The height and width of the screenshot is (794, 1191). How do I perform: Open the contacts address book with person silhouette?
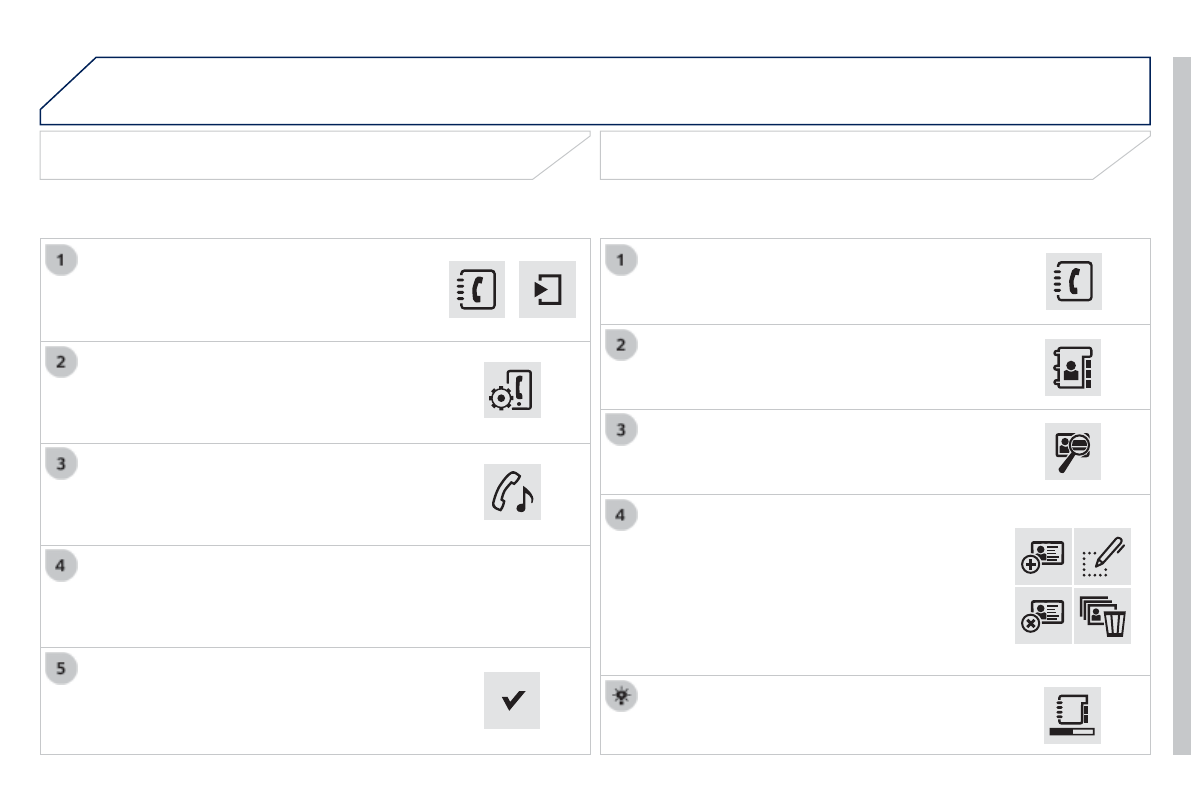point(1073,367)
